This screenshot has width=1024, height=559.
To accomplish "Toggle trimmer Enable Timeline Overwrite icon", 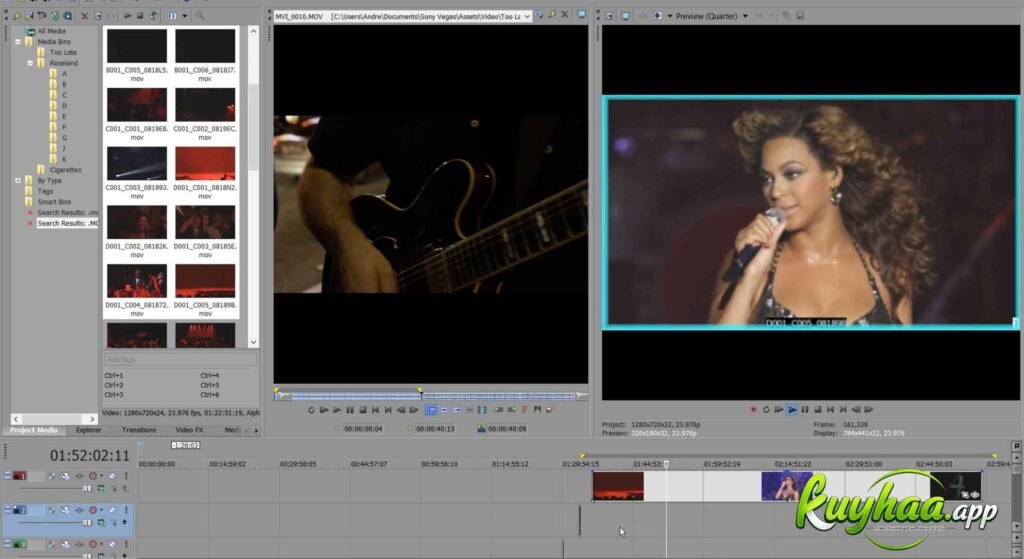I will [431, 410].
